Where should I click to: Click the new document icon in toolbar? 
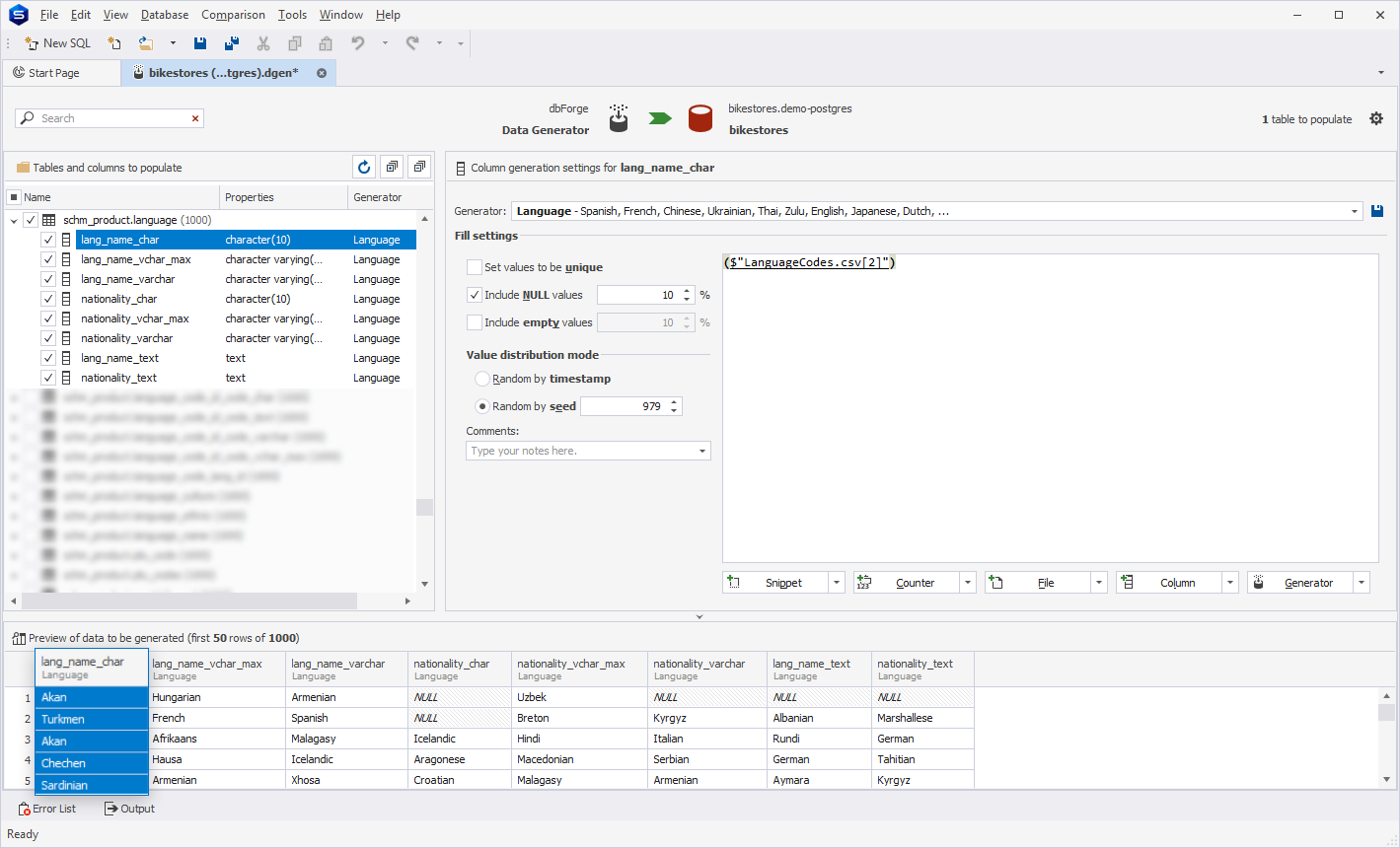pos(114,43)
